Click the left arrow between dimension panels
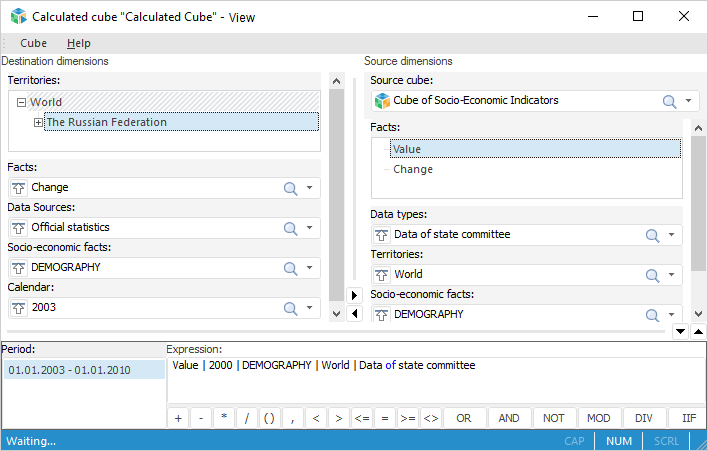Image resolution: width=708 pixels, height=451 pixels. pyautogui.click(x=354, y=314)
